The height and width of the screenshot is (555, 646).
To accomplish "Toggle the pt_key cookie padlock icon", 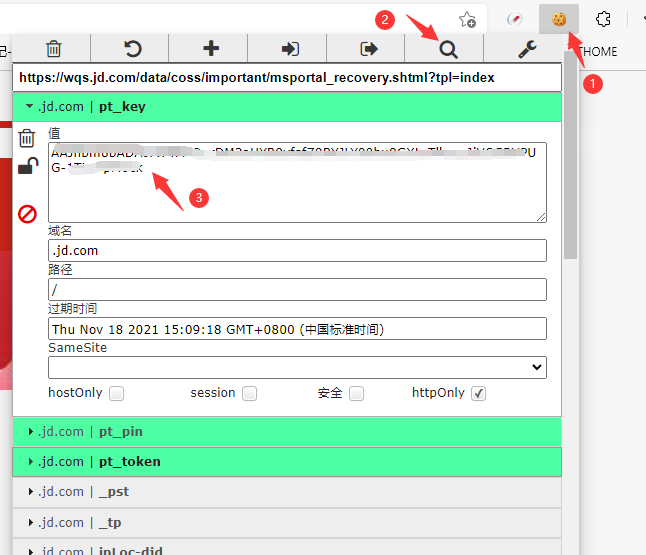I will 28,166.
